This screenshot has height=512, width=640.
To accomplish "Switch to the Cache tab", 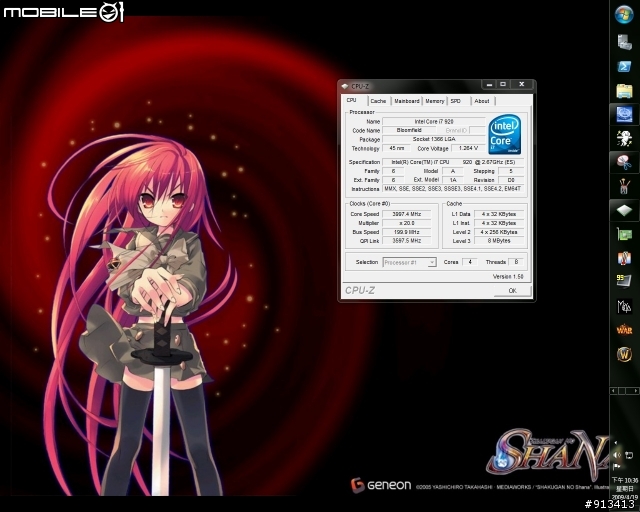I will (378, 101).
